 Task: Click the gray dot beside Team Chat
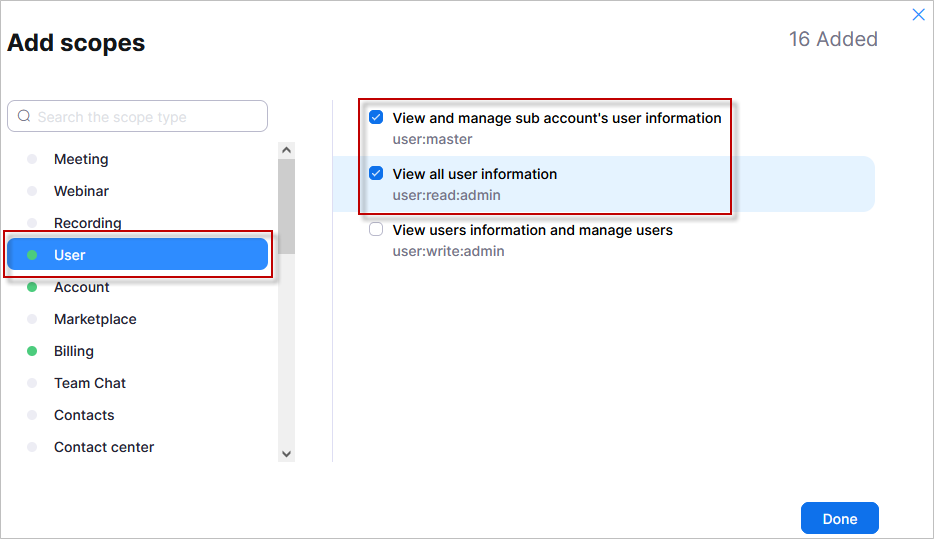pyautogui.click(x=32, y=383)
